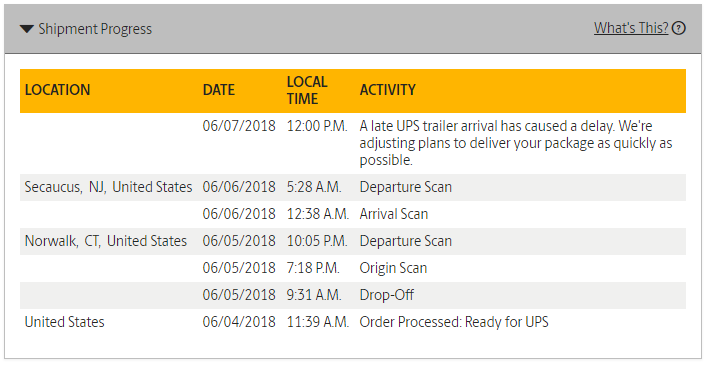Click Order Processed: Ready for UPS
Screen dimensions: 706x366
[454, 322]
